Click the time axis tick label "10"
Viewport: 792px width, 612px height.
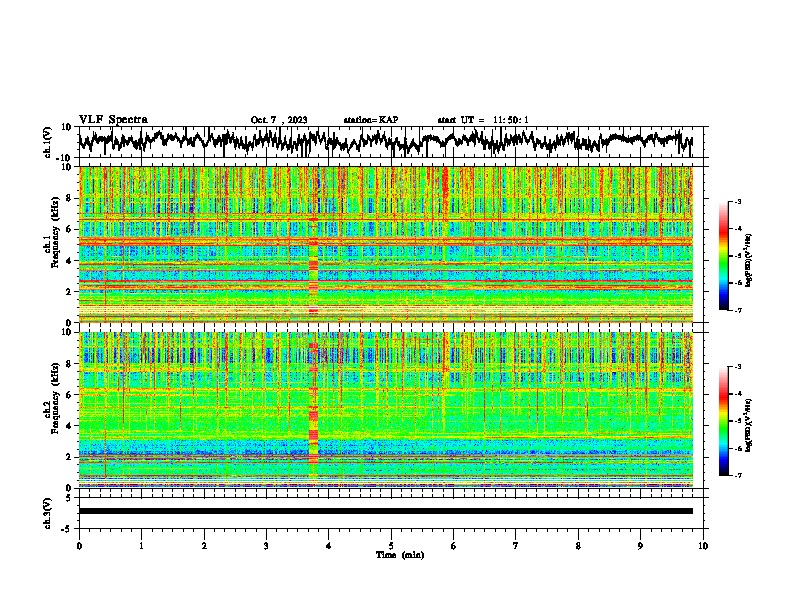click(703, 546)
